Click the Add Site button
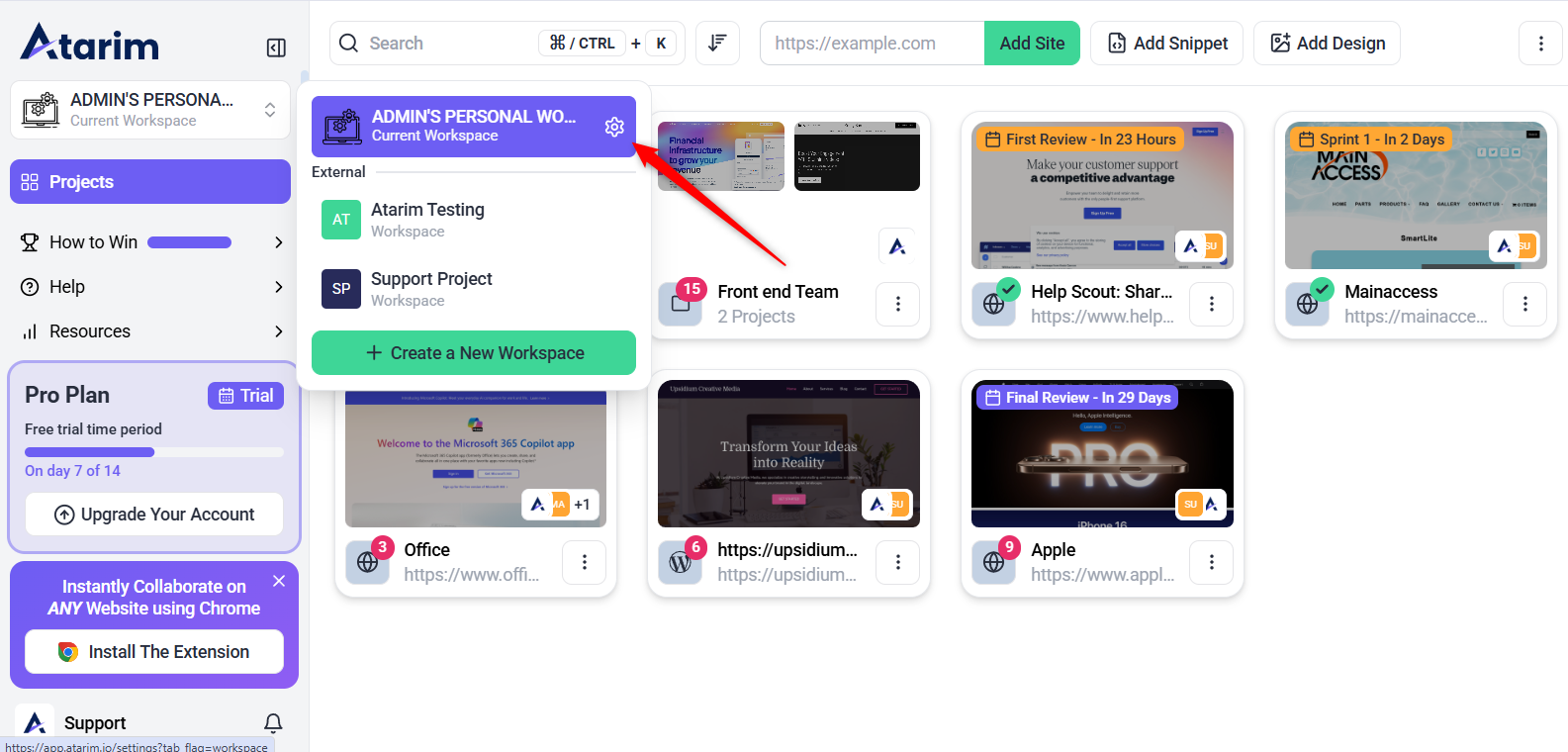The image size is (1568, 752). pyautogui.click(x=1032, y=44)
